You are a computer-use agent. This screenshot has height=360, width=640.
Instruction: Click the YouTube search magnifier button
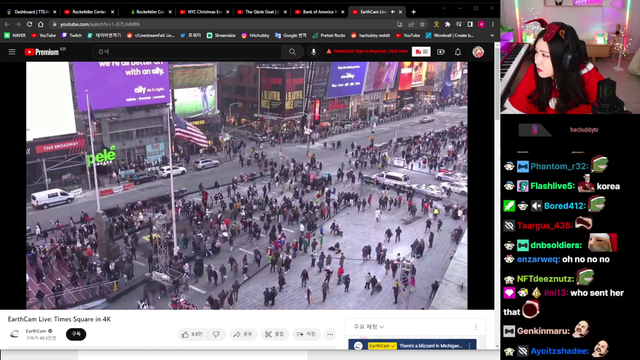pos(292,52)
